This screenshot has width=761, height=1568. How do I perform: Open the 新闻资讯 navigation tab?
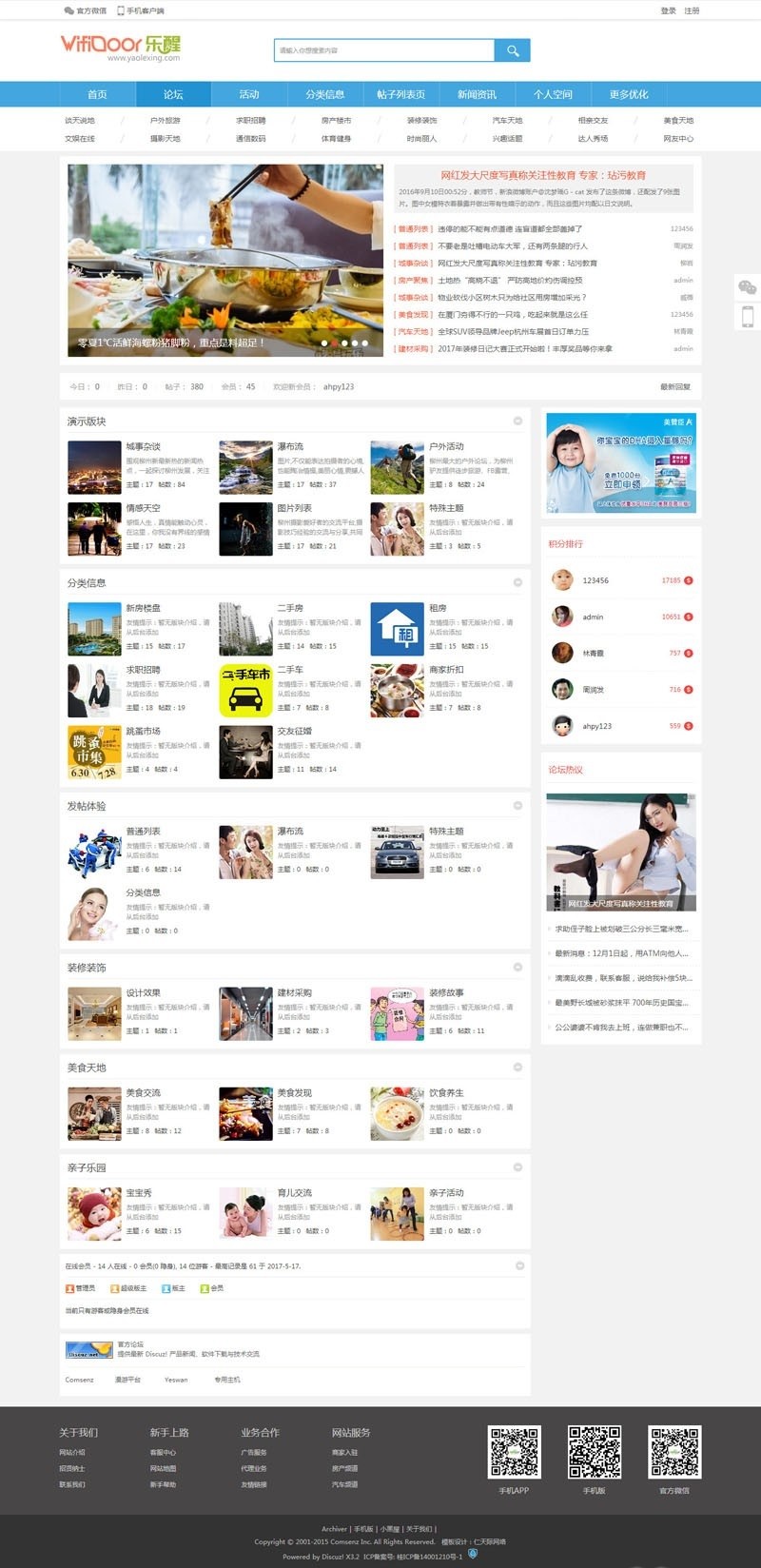(x=477, y=94)
